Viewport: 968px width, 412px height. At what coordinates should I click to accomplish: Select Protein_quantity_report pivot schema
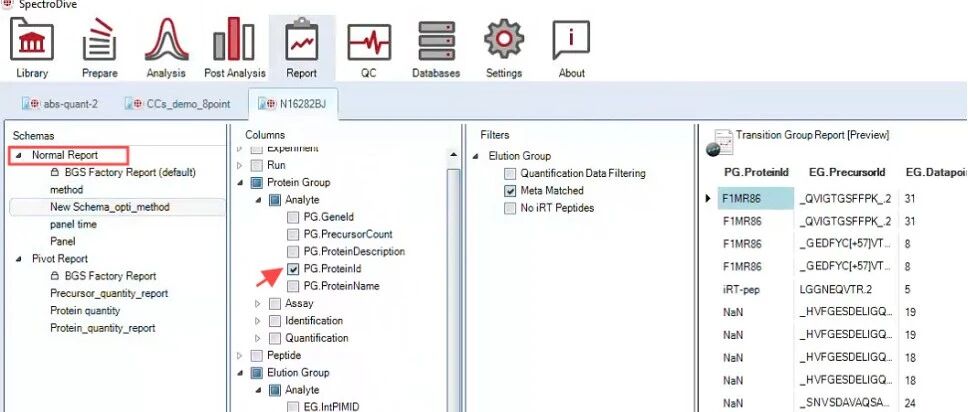point(102,328)
